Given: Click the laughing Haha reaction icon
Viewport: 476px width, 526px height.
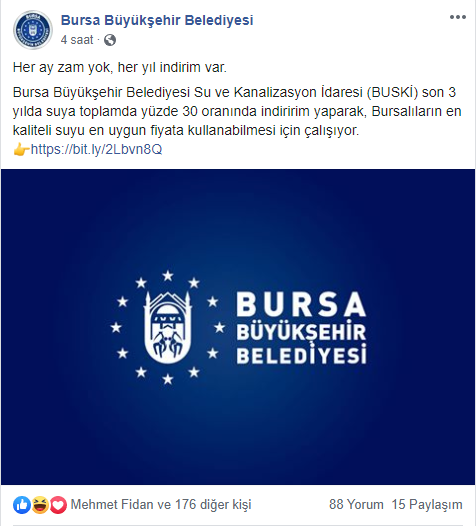Looking at the screenshot, I should tap(40, 505).
